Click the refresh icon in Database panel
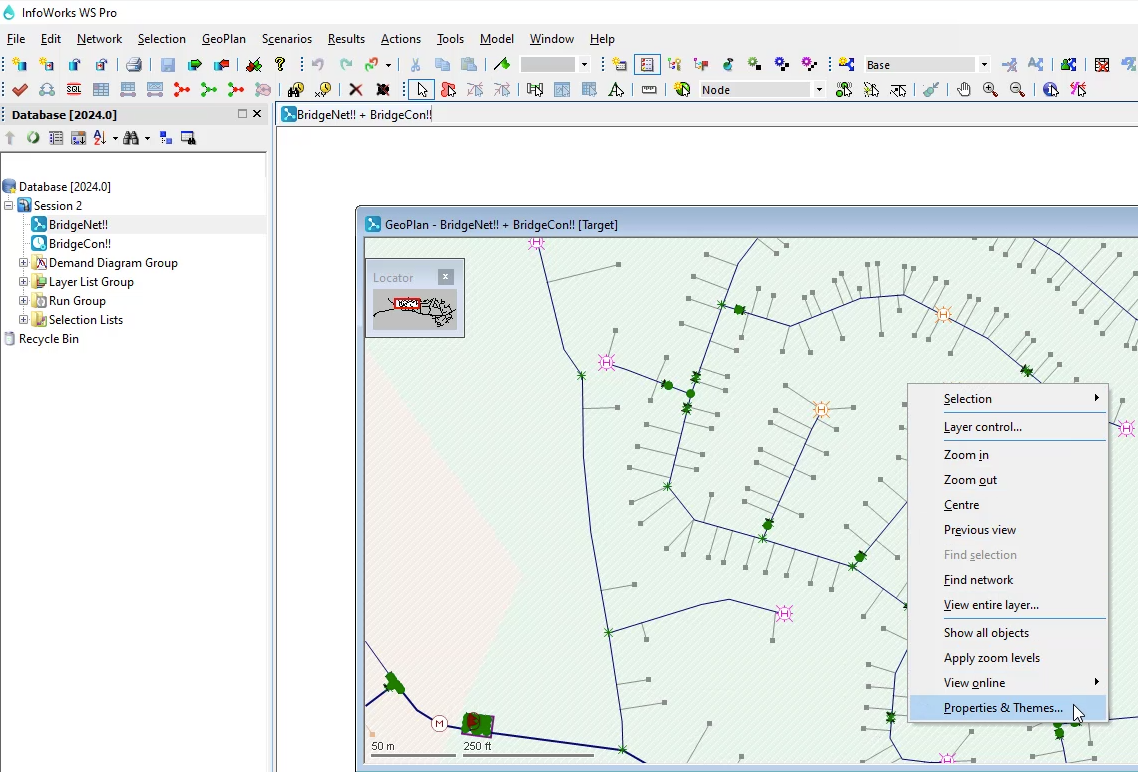The width and height of the screenshot is (1138, 772). [x=33, y=138]
